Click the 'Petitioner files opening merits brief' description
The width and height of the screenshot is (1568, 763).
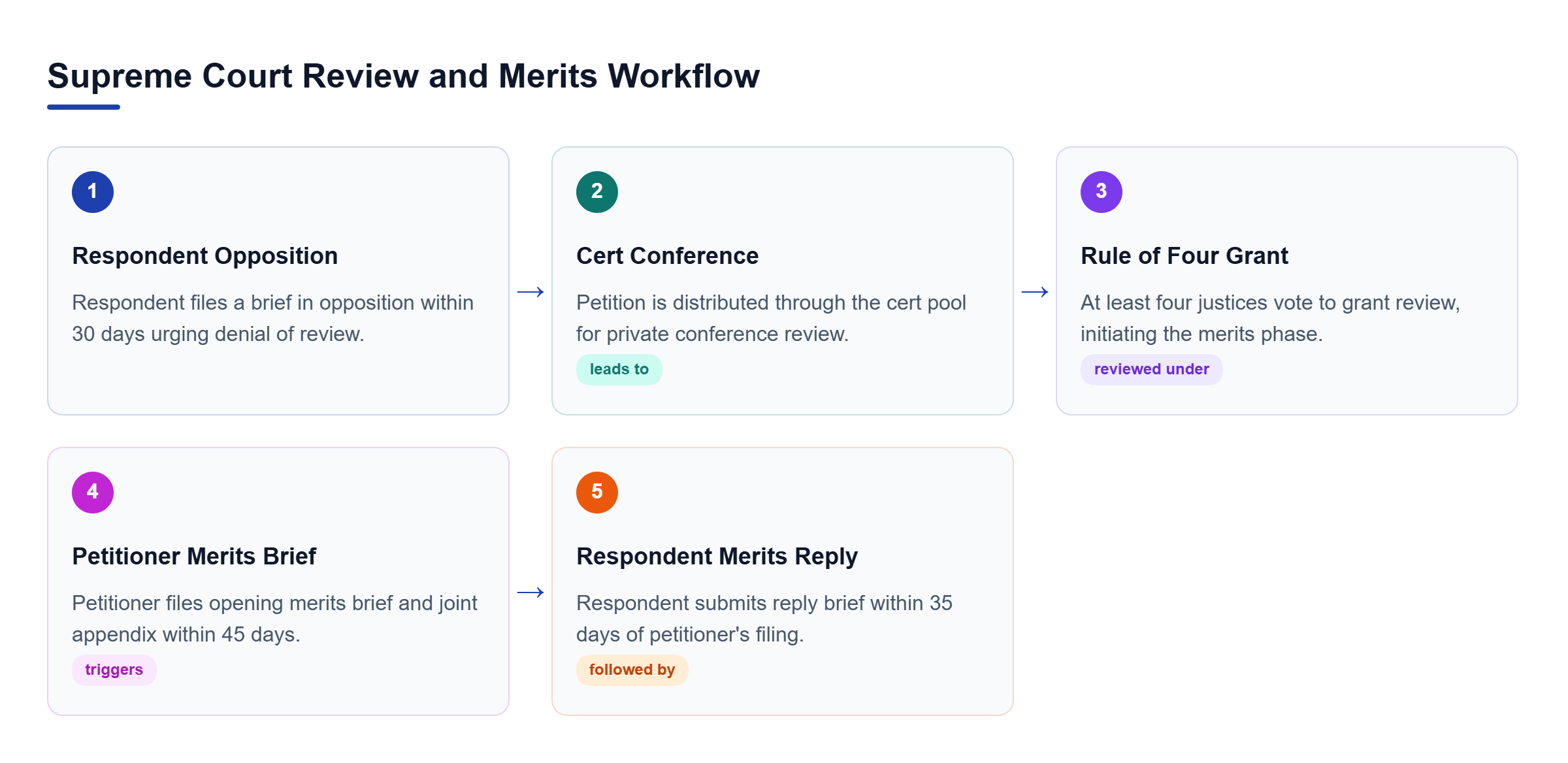click(x=274, y=619)
